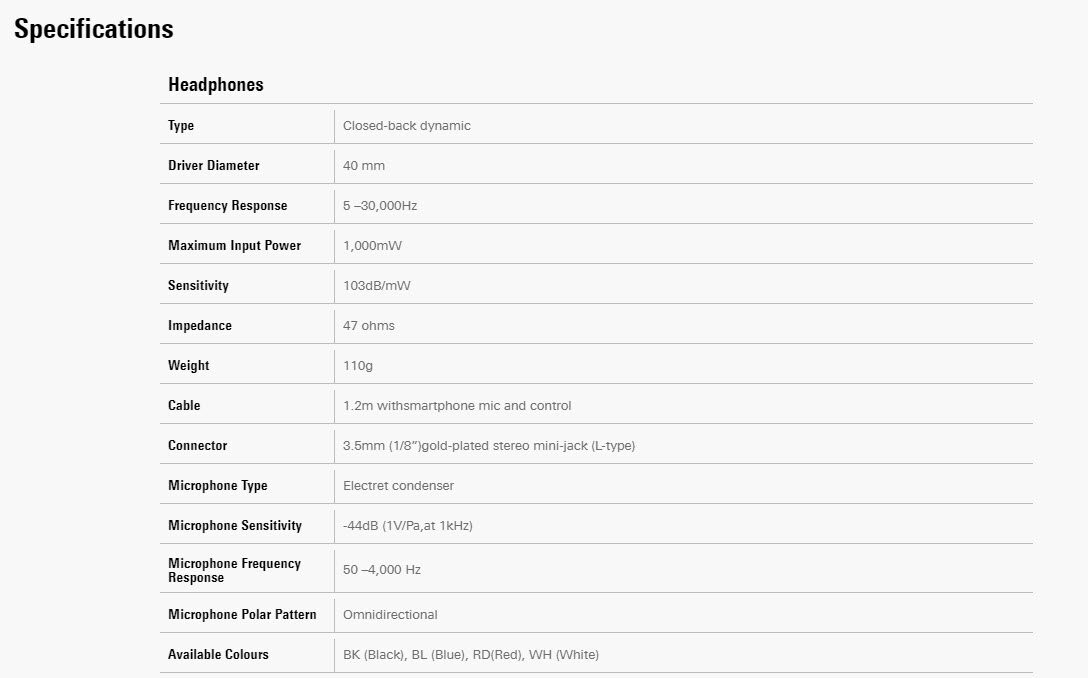Click the 47 ohms value
Image resolution: width=1088 pixels, height=678 pixels.
tap(368, 326)
